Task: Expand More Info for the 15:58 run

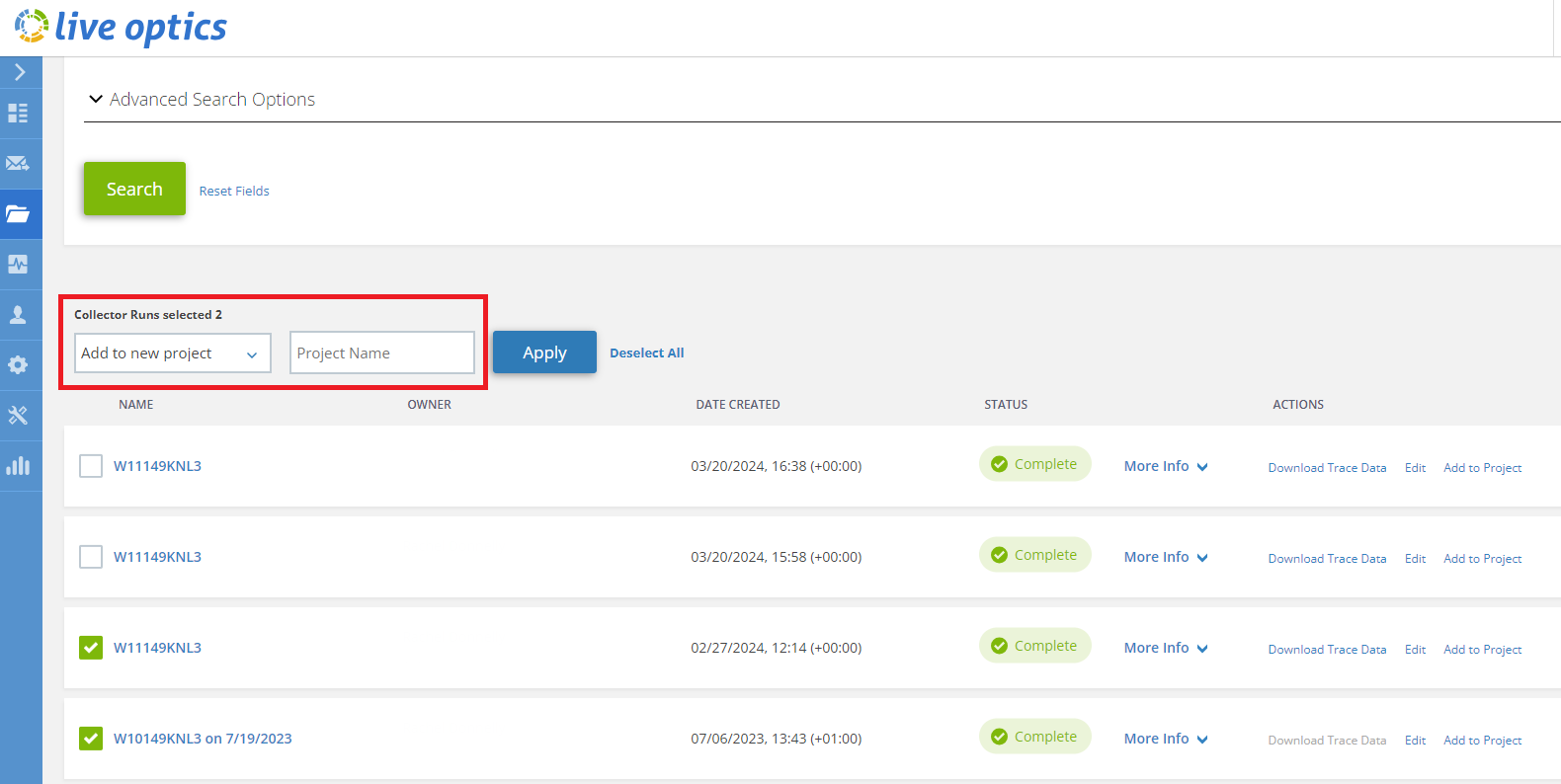Action: pos(1166,557)
